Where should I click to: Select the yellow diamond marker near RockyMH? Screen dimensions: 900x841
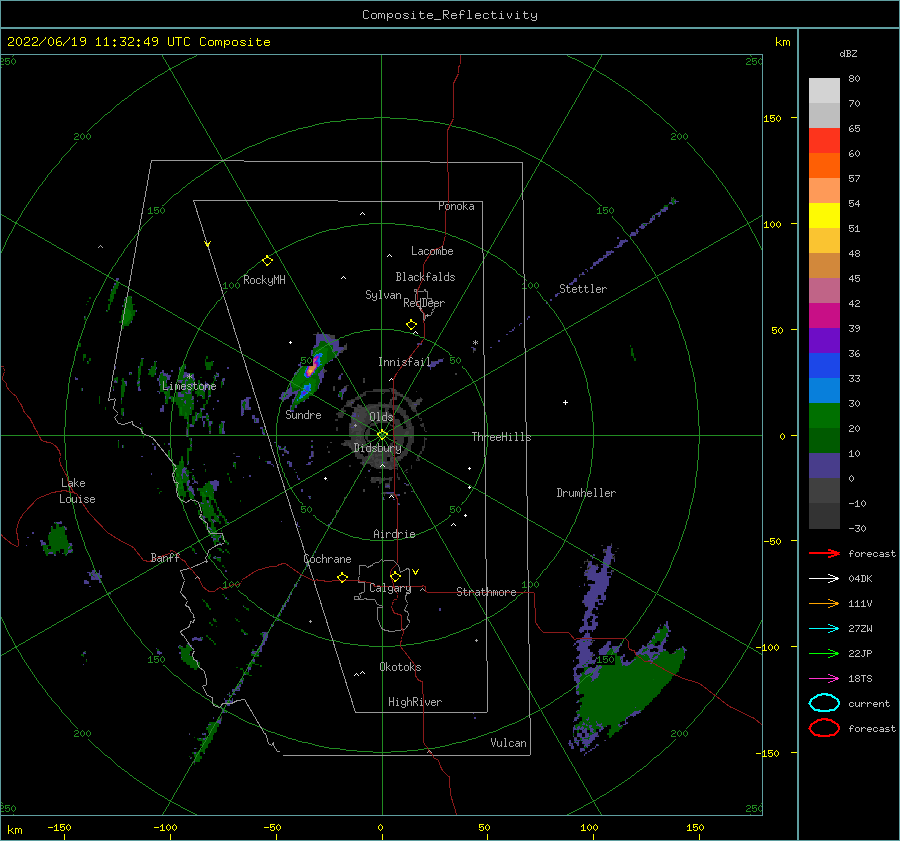point(267,261)
